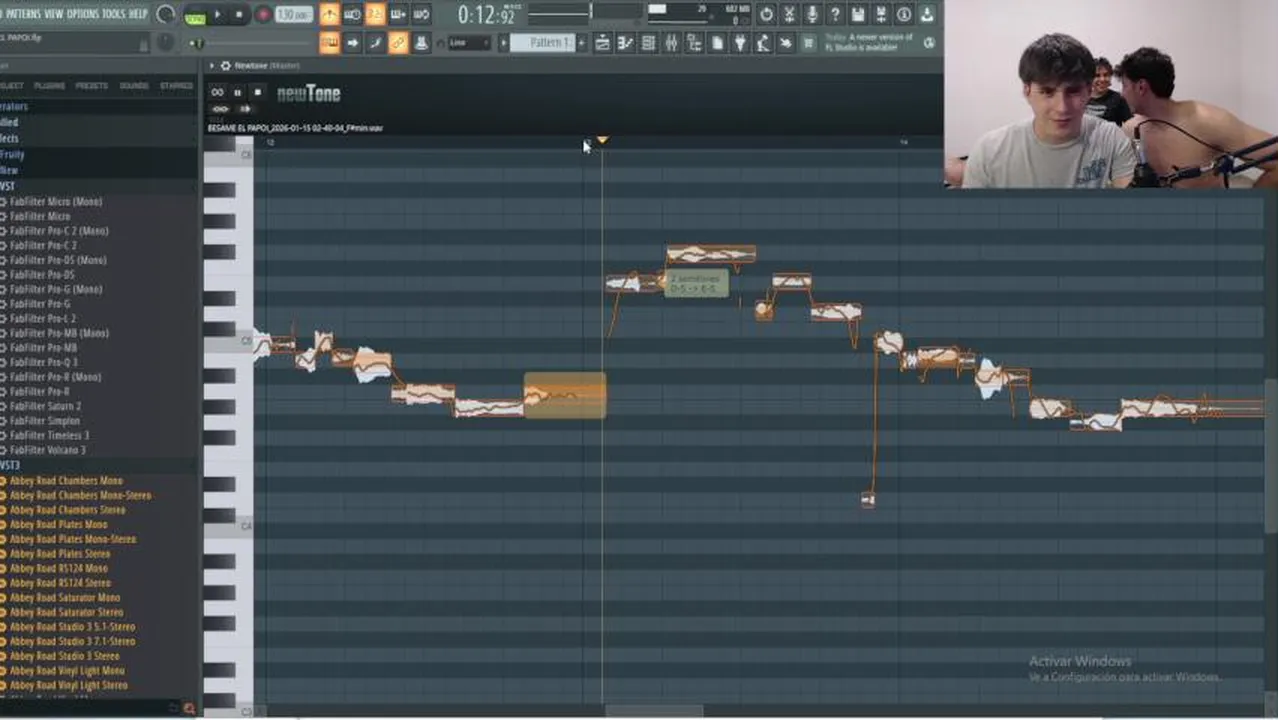This screenshot has height=720, width=1278.
Task: Open the plugin picker plug icon
Action: tap(740, 43)
